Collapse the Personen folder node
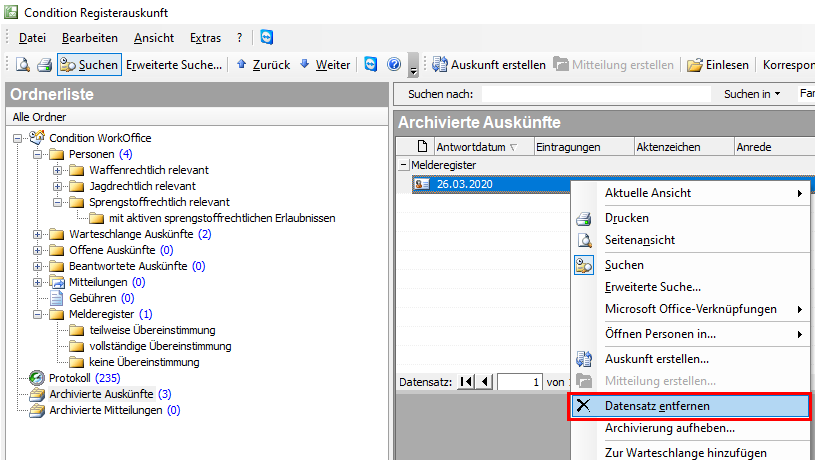The width and height of the screenshot is (815, 460). pos(38,154)
